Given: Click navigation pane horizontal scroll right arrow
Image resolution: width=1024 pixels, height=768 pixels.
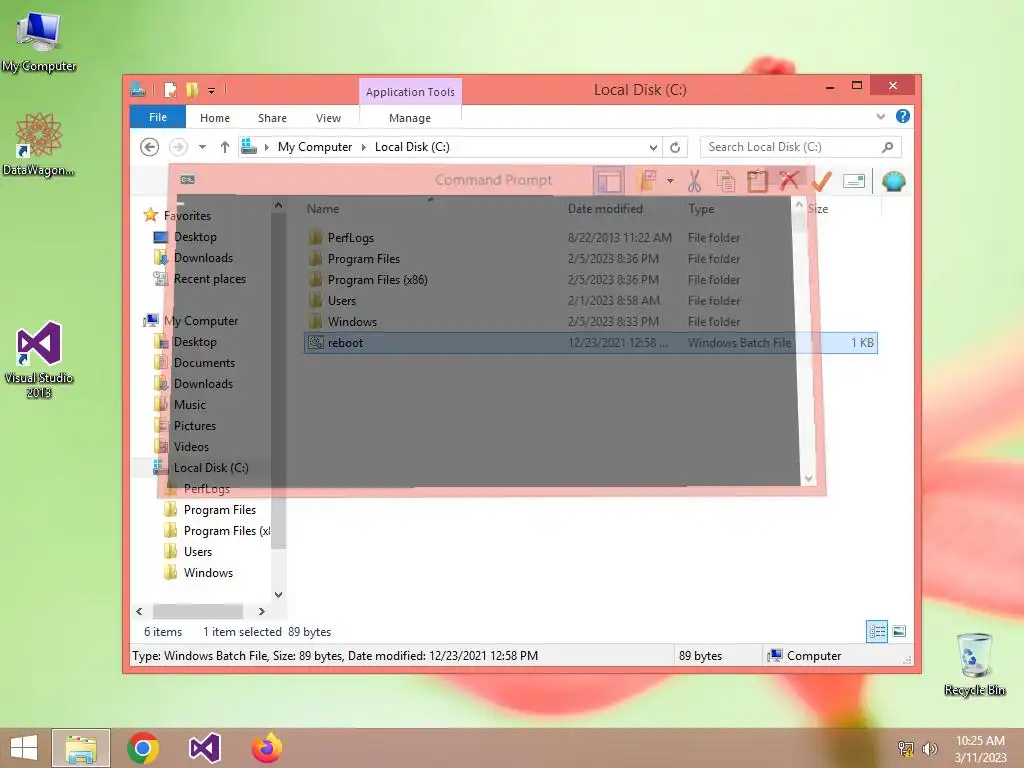Looking at the screenshot, I should (x=261, y=611).
